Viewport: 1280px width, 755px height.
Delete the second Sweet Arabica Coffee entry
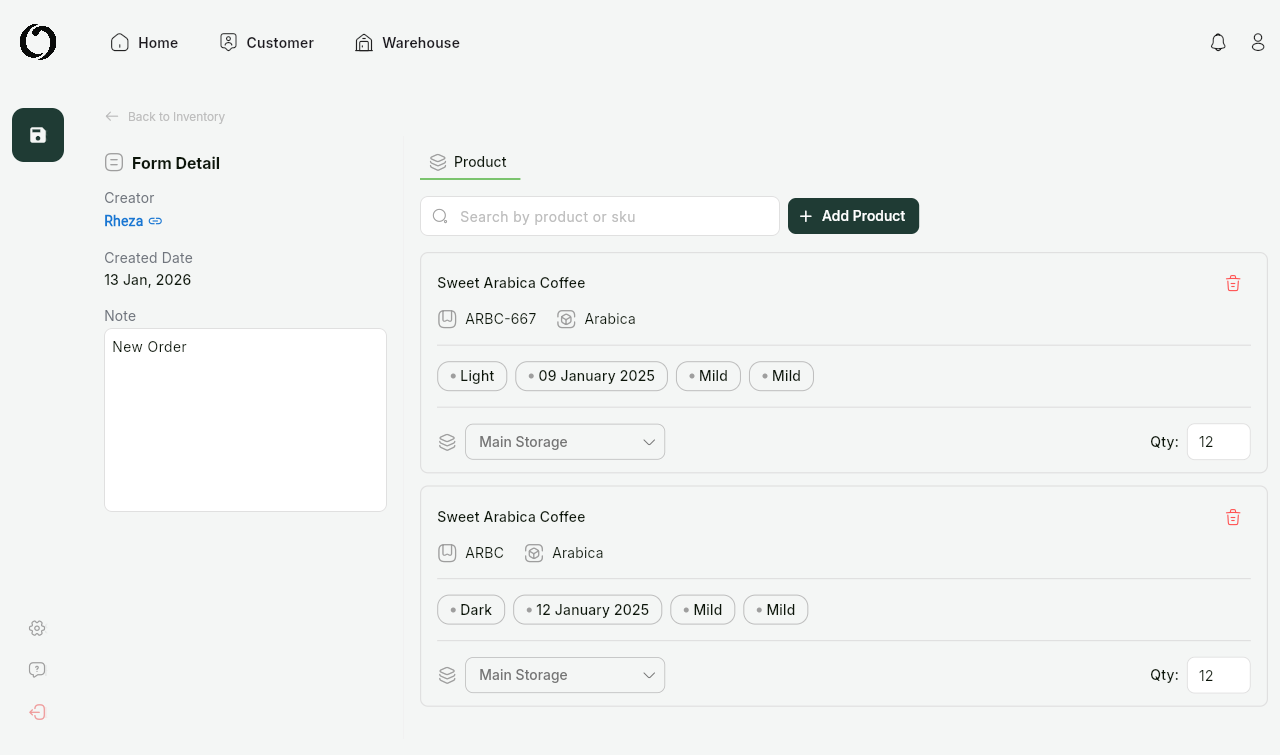point(1233,517)
